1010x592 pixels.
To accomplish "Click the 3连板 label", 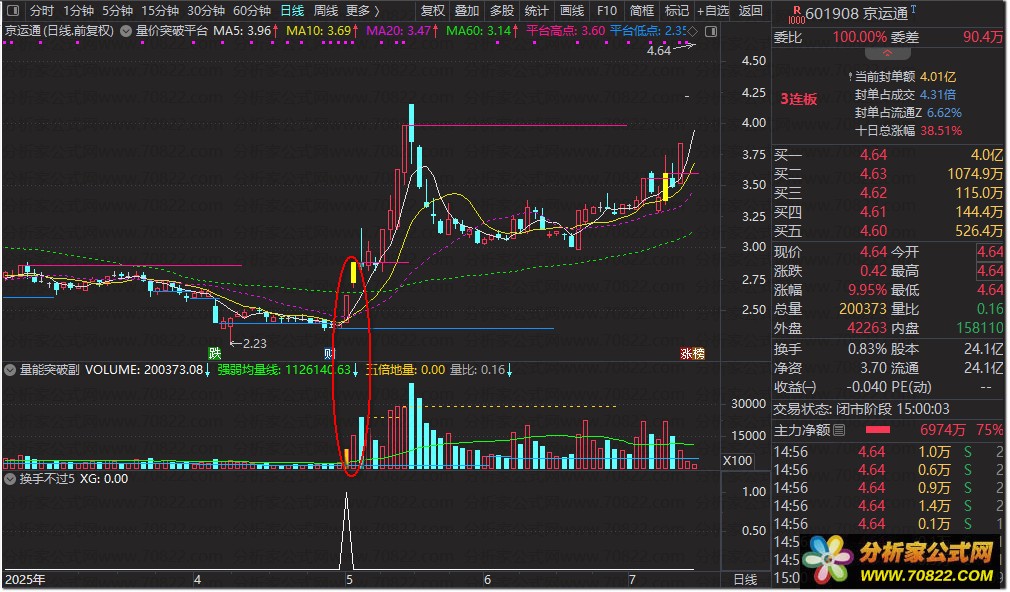I will pos(799,99).
